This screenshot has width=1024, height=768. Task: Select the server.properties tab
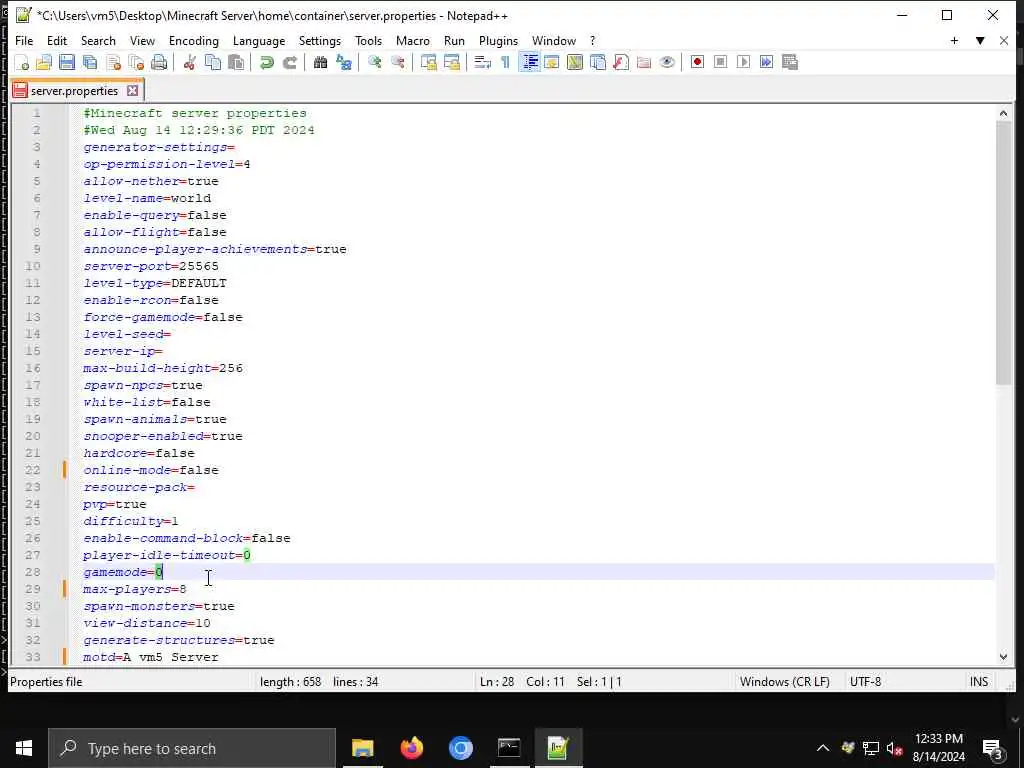point(74,91)
